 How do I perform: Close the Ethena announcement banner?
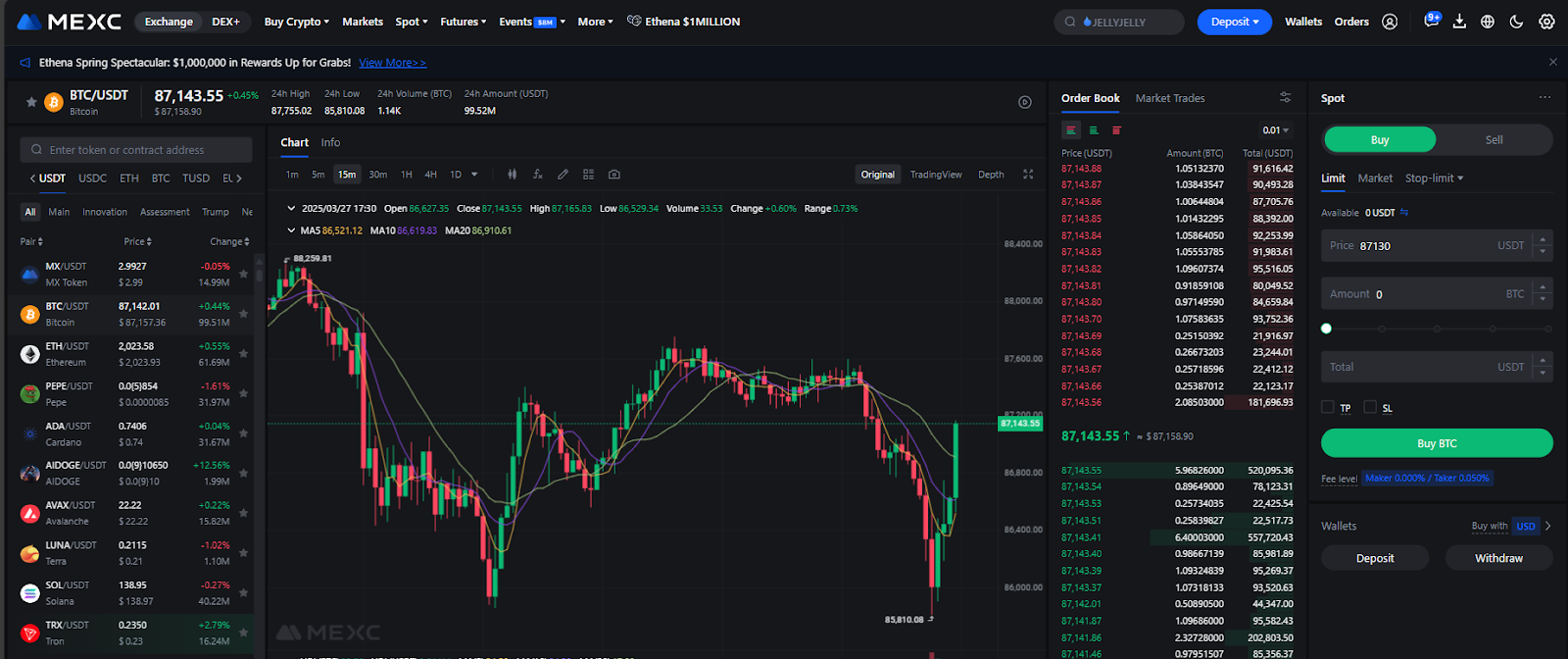pyautogui.click(x=1552, y=62)
